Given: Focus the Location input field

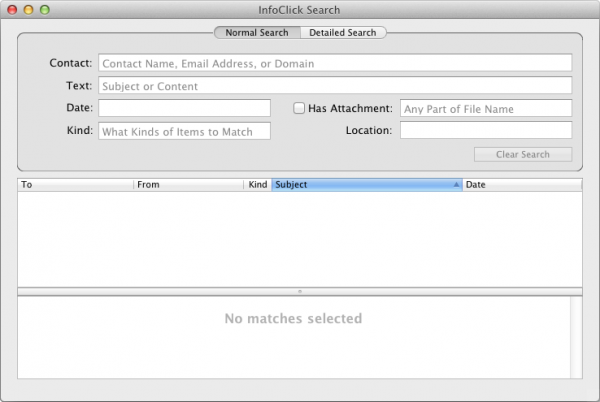Looking at the screenshot, I should [486, 130].
